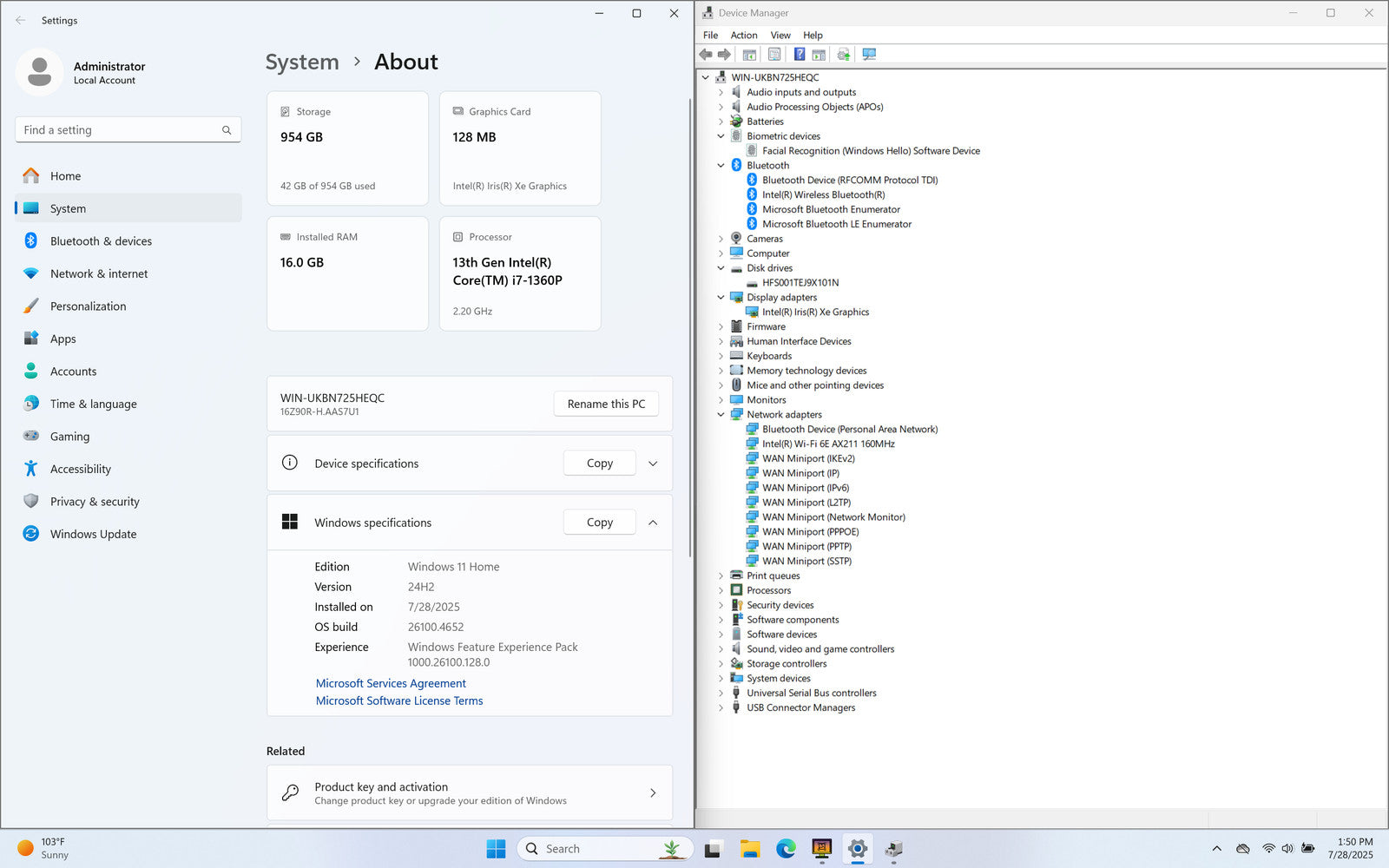Screen dimensions: 1389x868
Task: Click the Update device driver toolbar icon
Action: [843, 55]
